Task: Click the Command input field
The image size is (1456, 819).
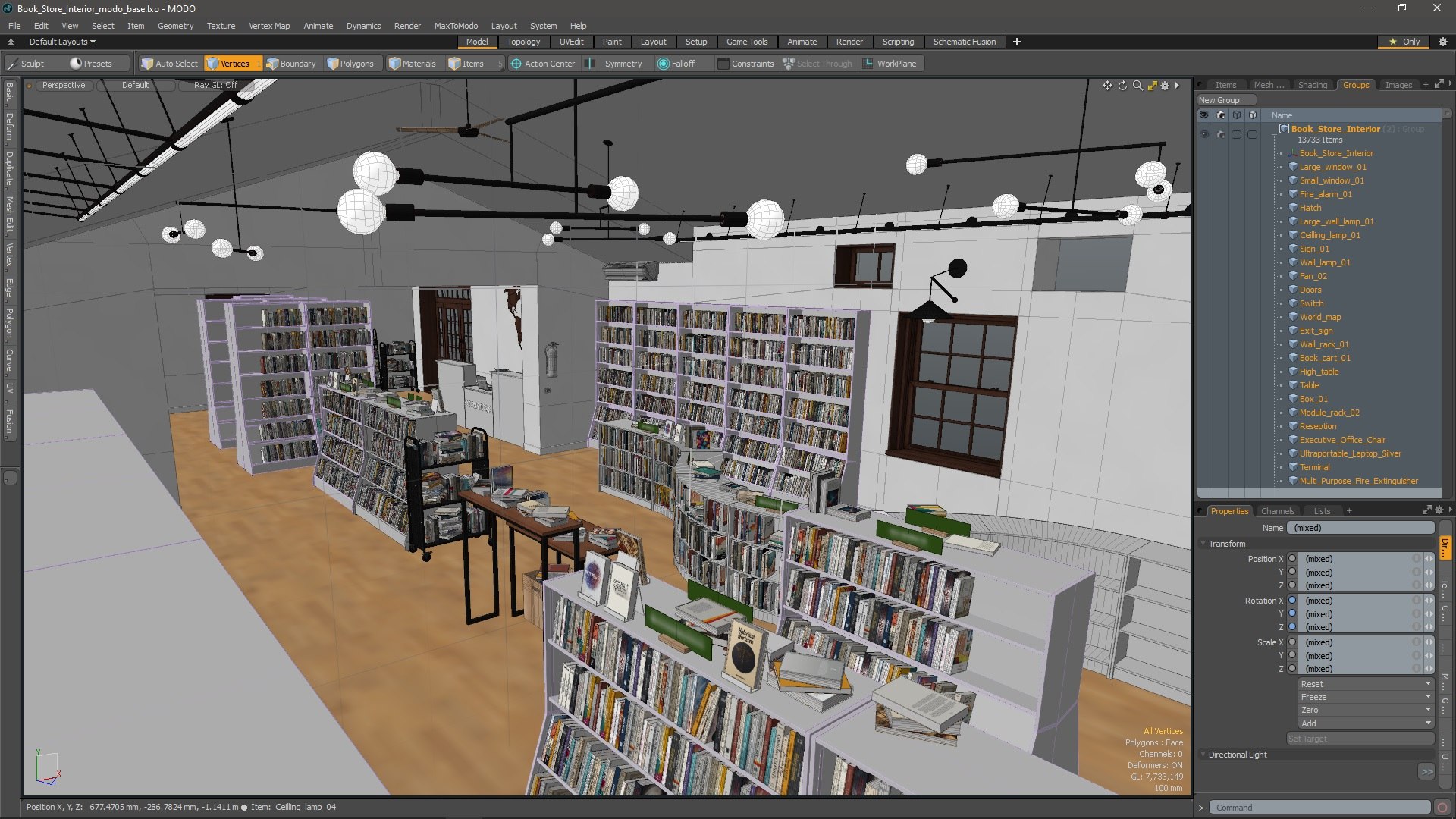Action: coord(1319,808)
